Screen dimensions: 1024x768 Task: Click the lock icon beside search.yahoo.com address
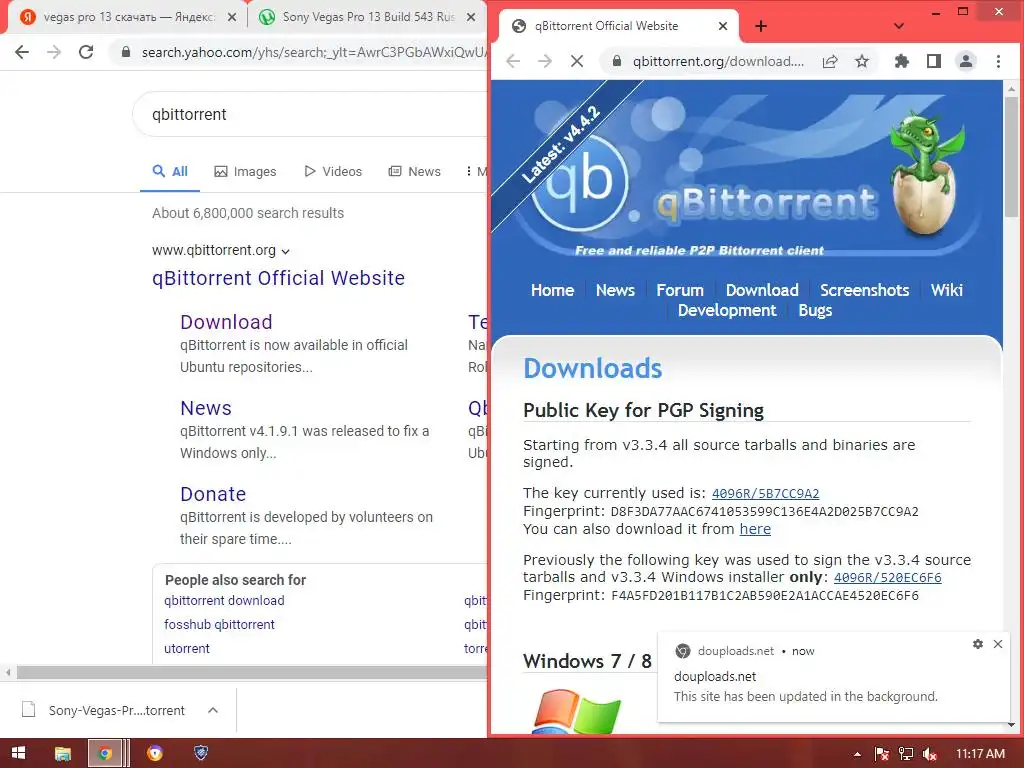pyautogui.click(x=126, y=52)
